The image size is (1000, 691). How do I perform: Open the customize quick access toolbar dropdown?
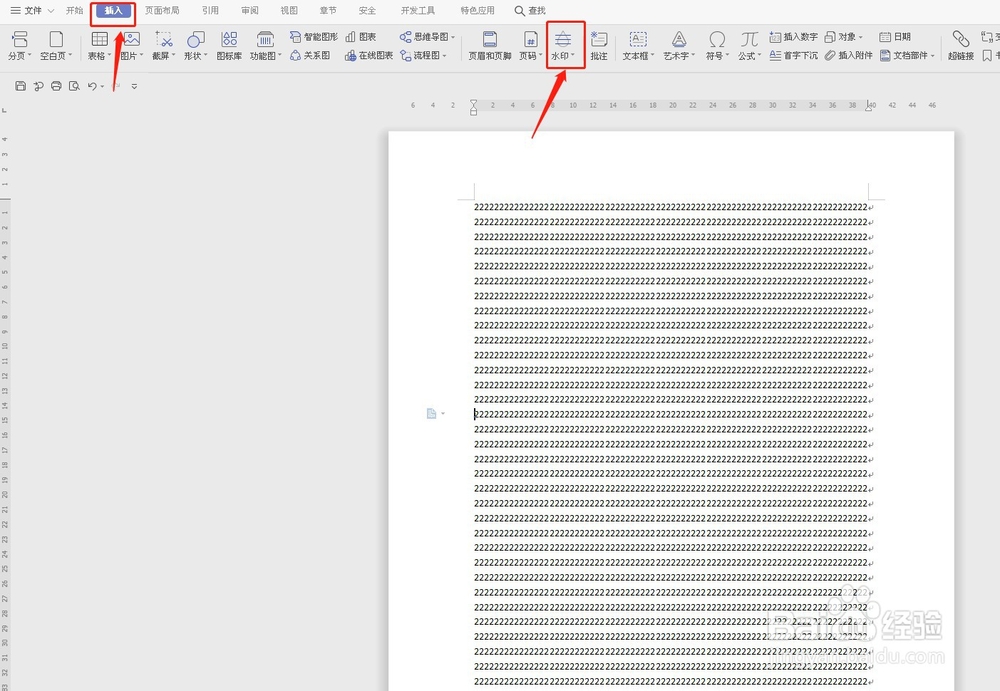coord(135,86)
